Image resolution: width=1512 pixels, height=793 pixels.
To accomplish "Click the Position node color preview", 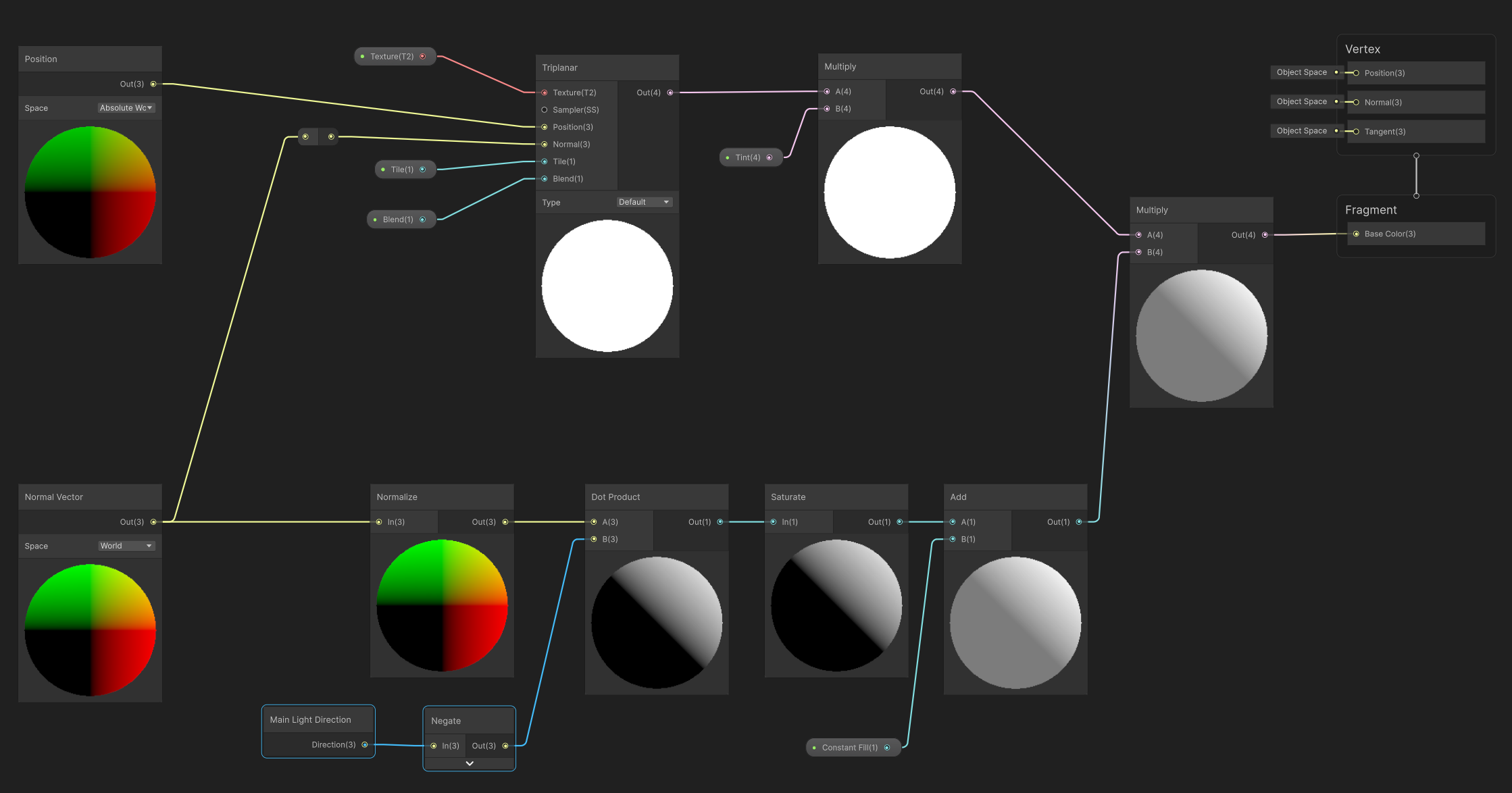I will [91, 192].
